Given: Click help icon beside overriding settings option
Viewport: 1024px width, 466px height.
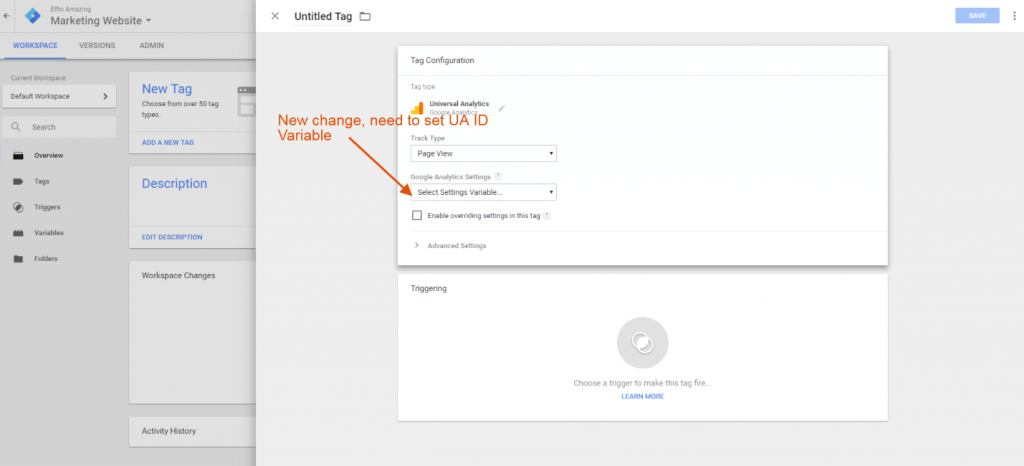Looking at the screenshot, I should (547, 216).
